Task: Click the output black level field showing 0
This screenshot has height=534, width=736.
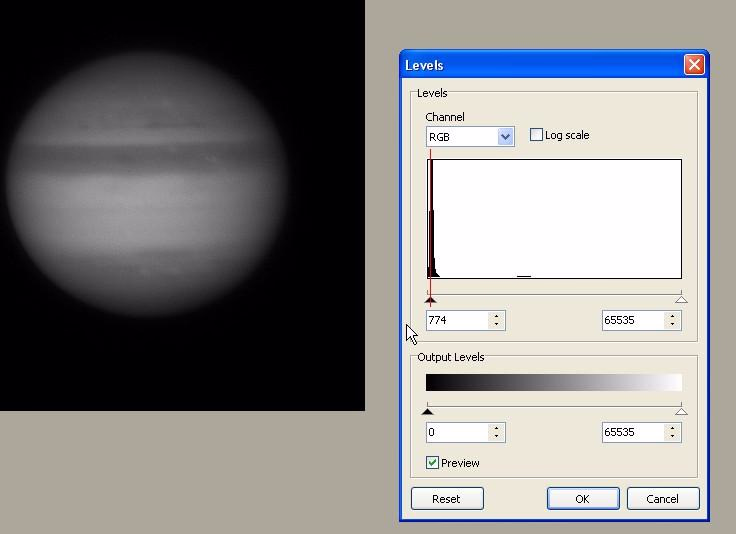Action: [x=456, y=433]
